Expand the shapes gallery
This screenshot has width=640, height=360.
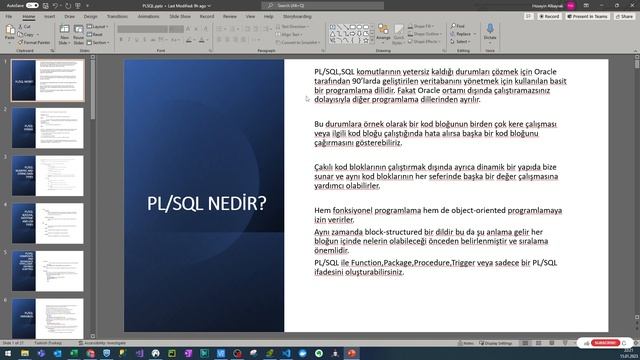[x=372, y=41]
